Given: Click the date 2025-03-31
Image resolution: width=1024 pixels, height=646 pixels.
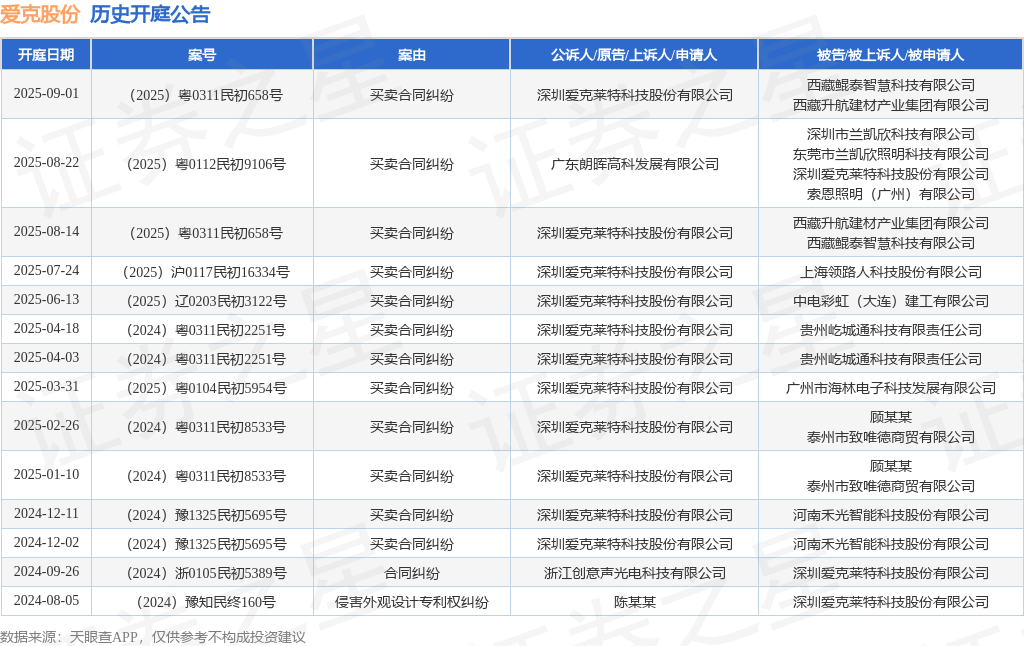Looking at the screenshot, I should (x=46, y=387).
